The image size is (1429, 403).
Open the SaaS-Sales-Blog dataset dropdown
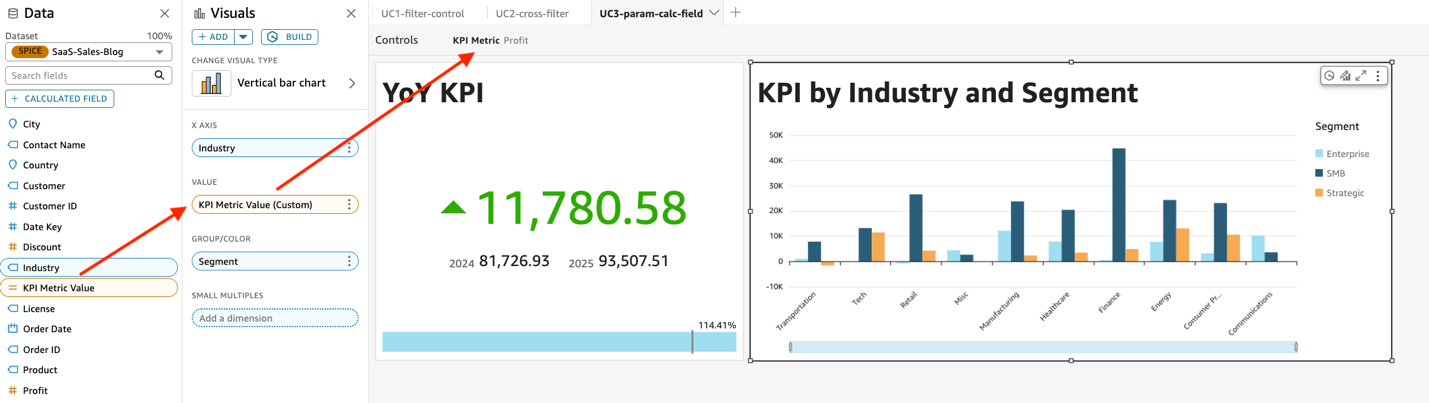(89, 52)
